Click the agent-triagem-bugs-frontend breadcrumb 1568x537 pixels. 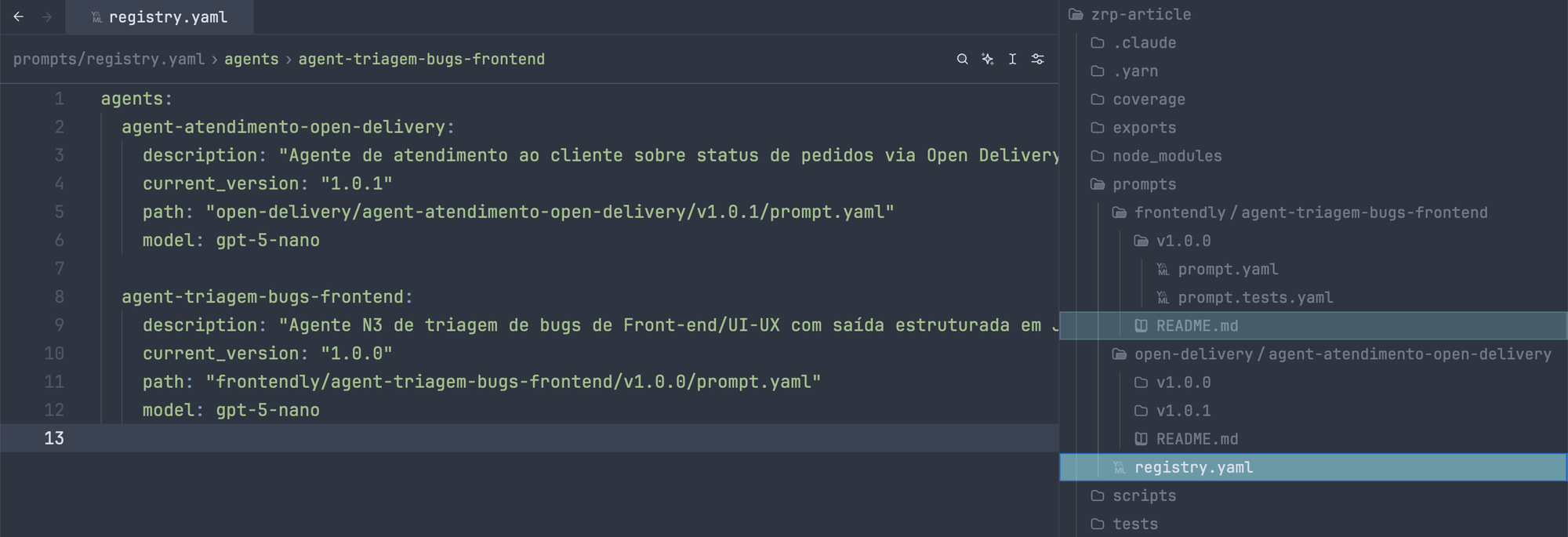click(x=422, y=60)
